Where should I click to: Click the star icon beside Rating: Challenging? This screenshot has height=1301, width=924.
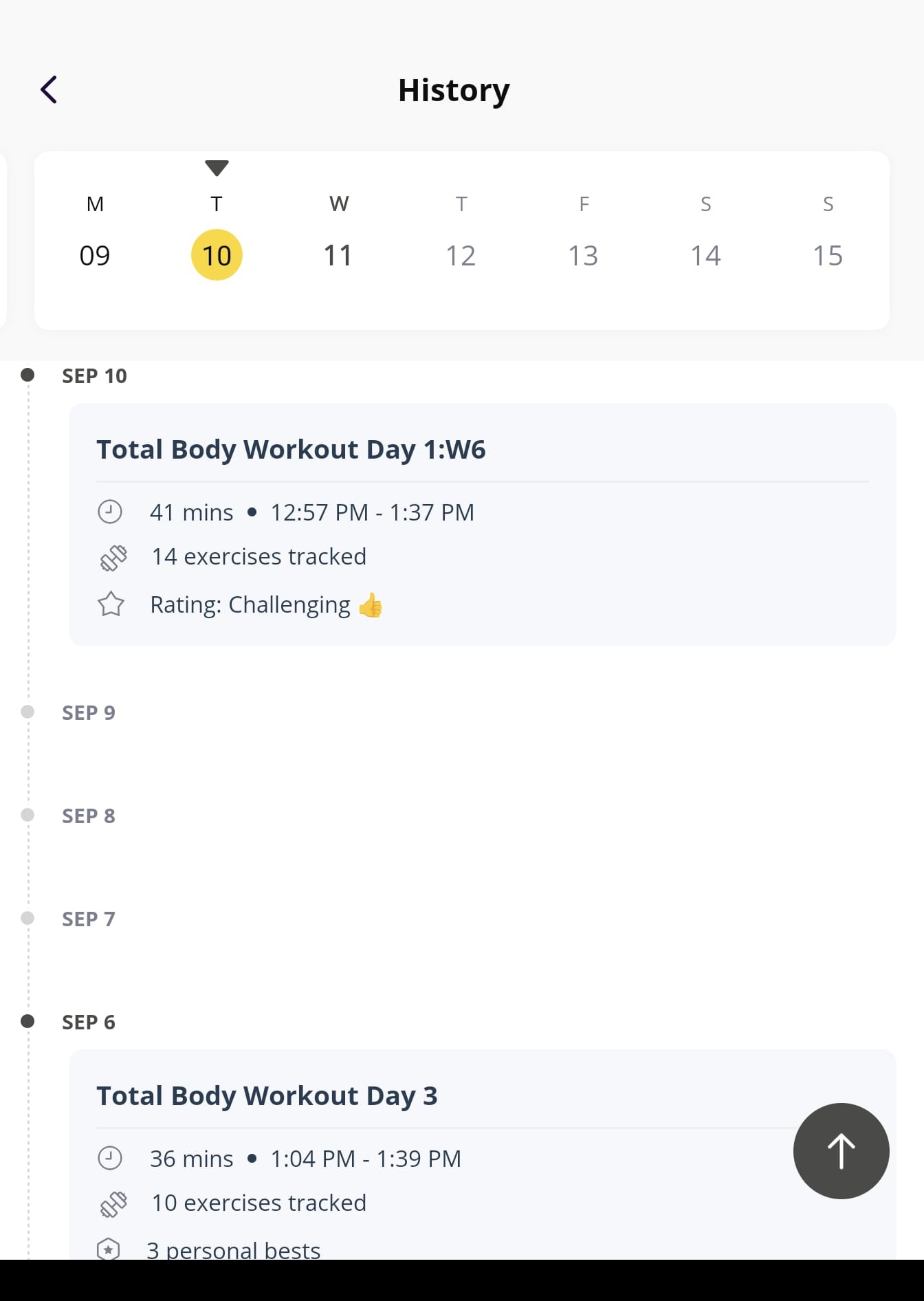pyautogui.click(x=111, y=604)
